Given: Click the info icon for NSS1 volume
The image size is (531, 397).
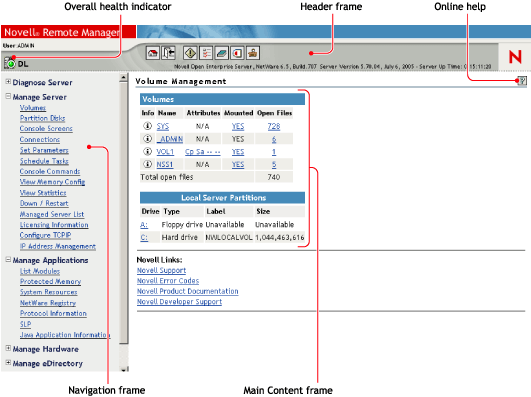Looking at the screenshot, I should tap(147, 164).
